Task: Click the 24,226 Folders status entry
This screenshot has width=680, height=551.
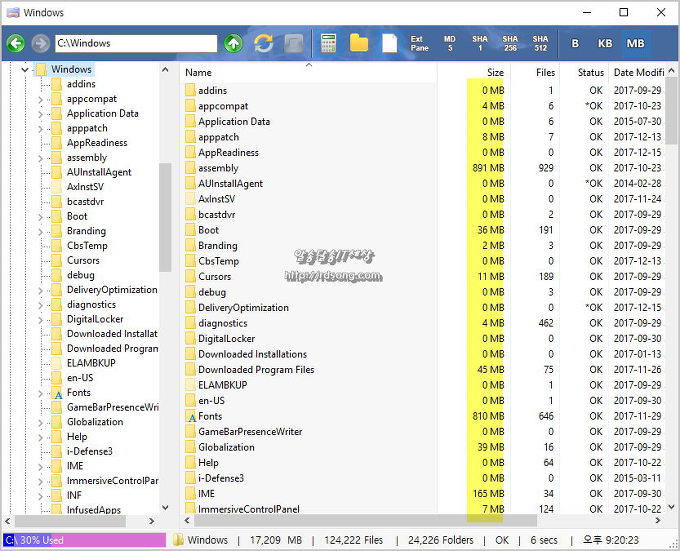Action: point(441,540)
